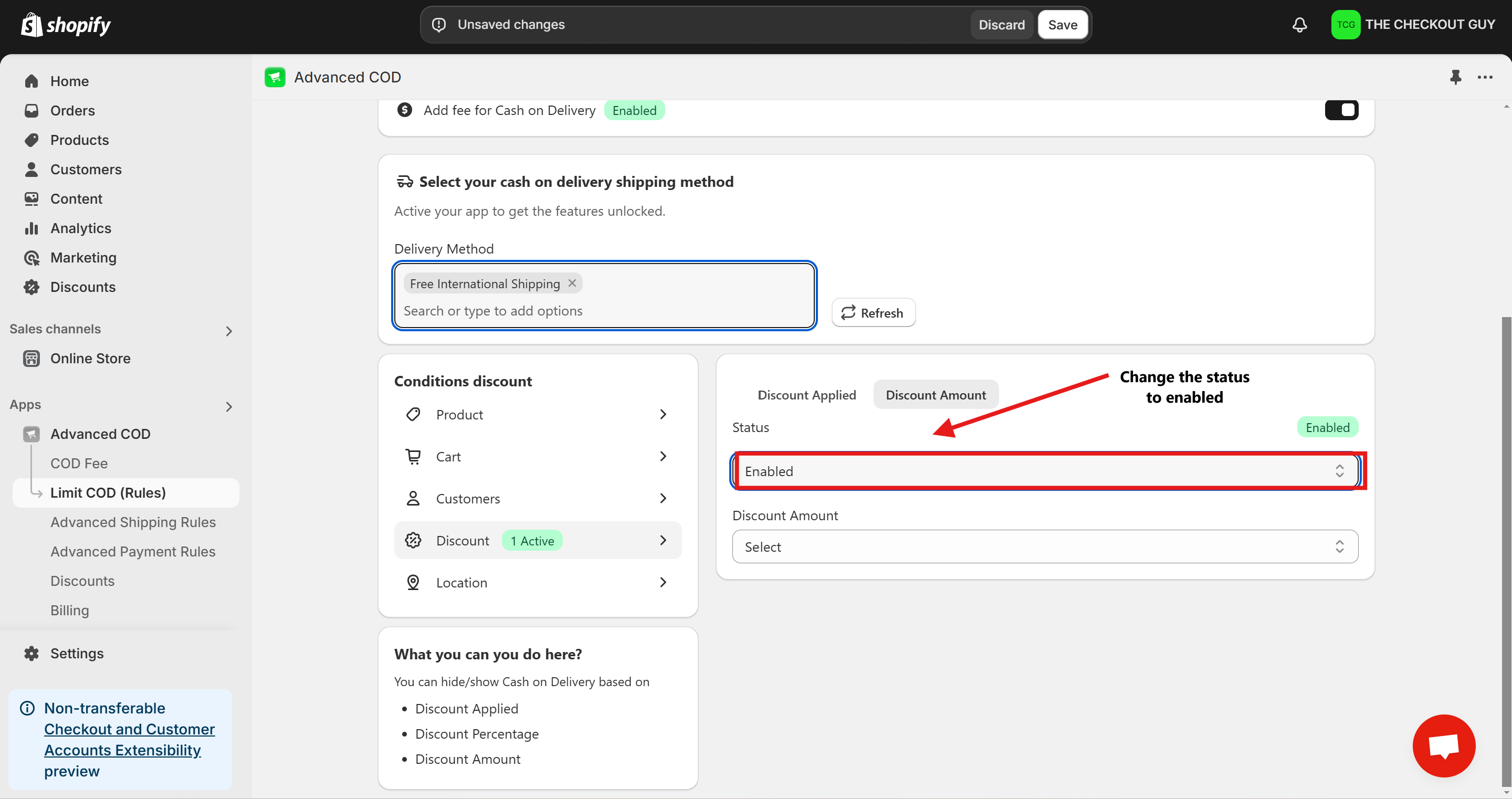Expand the Discount condition chevron
Viewport: 1512px width, 799px height.
(663, 540)
